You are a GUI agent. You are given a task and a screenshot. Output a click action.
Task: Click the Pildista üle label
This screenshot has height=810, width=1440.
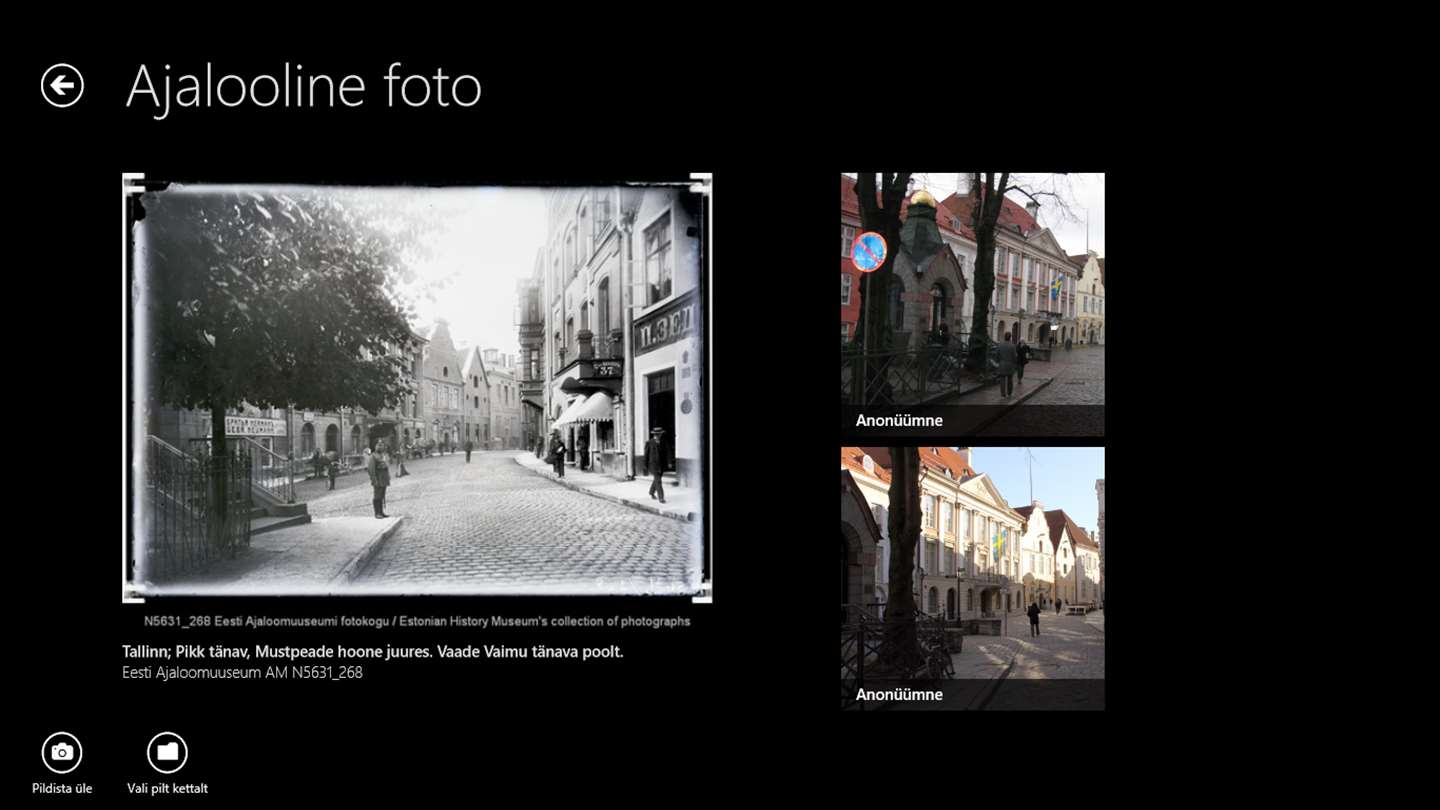coord(62,788)
